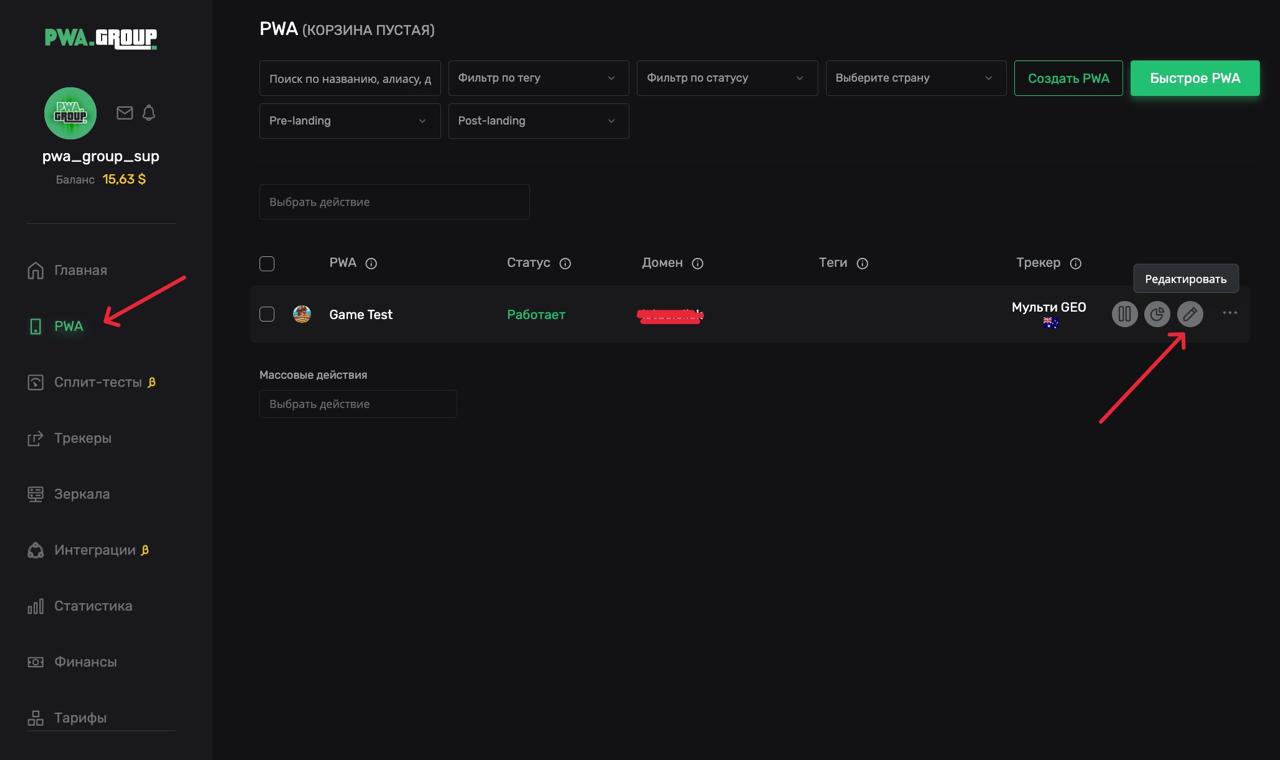The width and height of the screenshot is (1280, 760).
Task: Expand the Выберите страну dropdown
Action: point(915,78)
